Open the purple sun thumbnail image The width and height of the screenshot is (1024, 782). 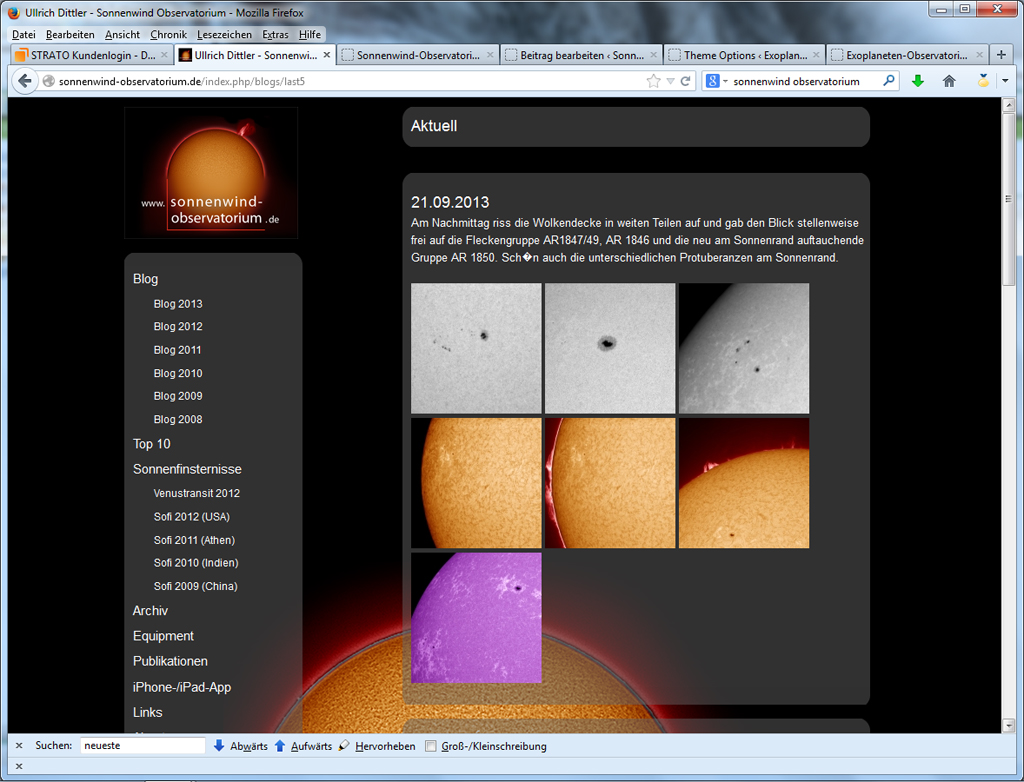(476, 617)
